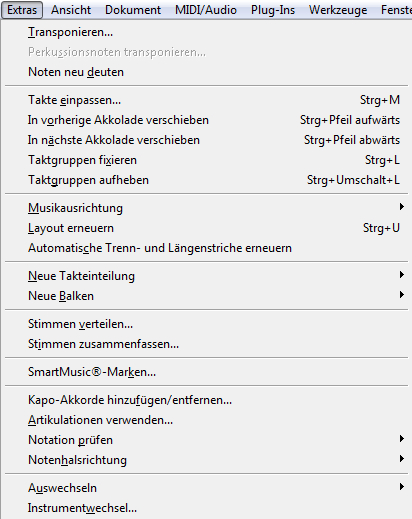Click Takte einpassen... menu entry

click(x=206, y=100)
